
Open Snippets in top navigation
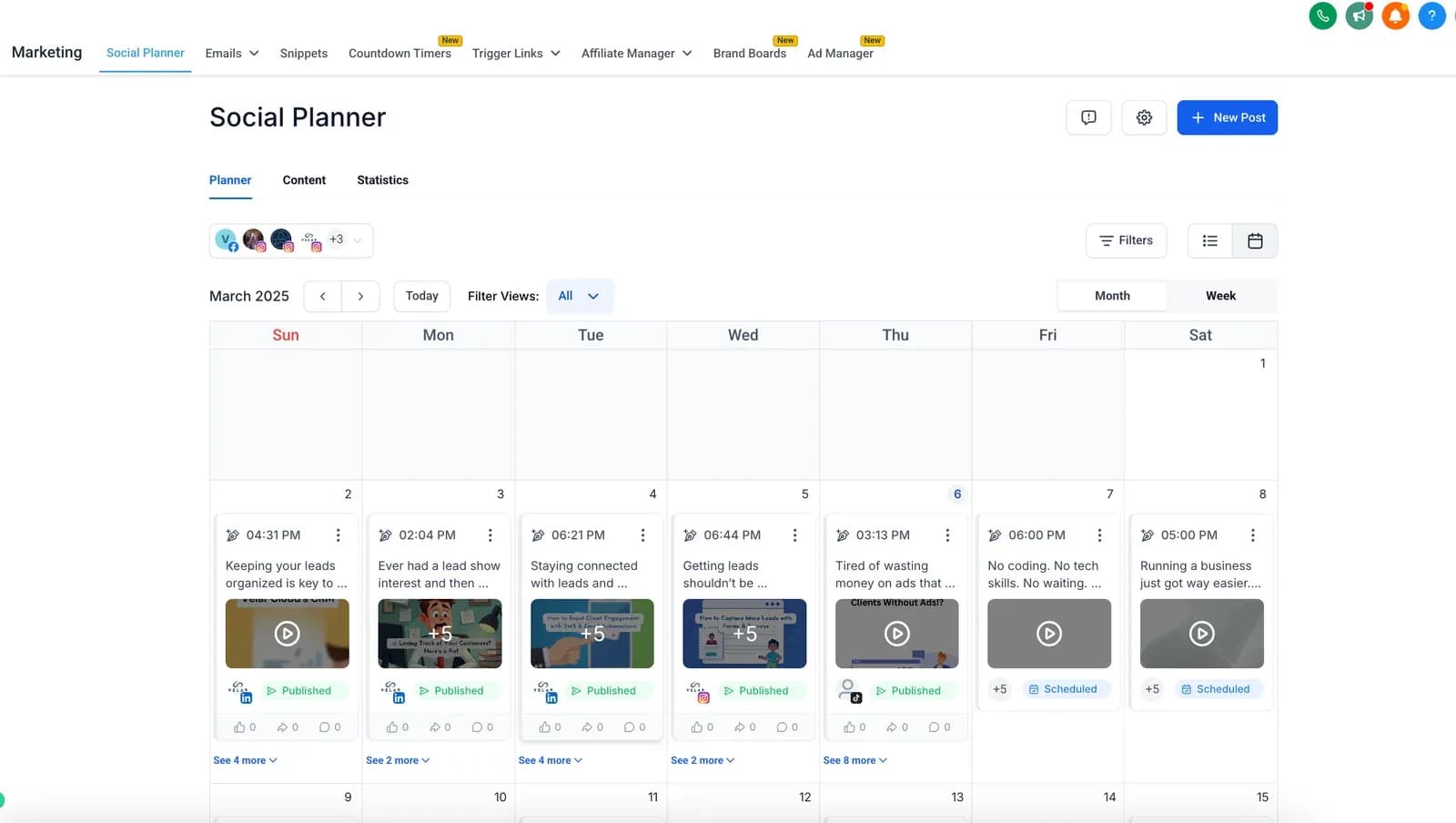coord(303,53)
